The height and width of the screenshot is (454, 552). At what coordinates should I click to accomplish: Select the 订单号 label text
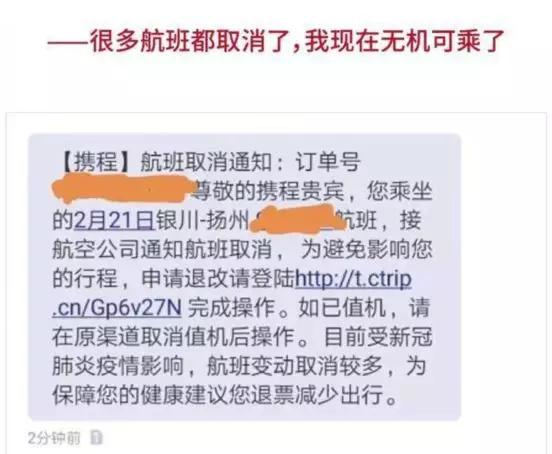(x=328, y=162)
